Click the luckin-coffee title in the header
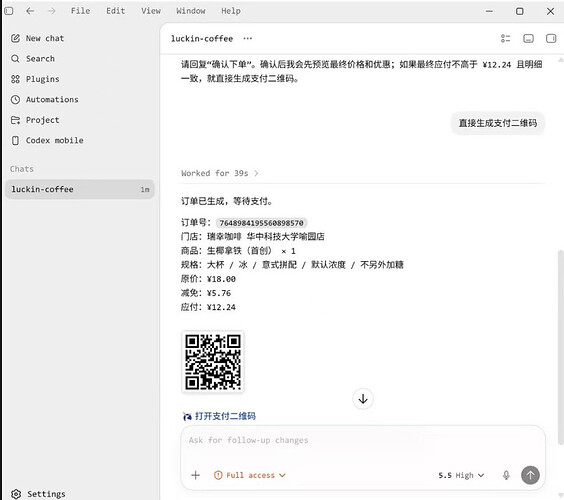This screenshot has width=564, height=500. [202, 38]
